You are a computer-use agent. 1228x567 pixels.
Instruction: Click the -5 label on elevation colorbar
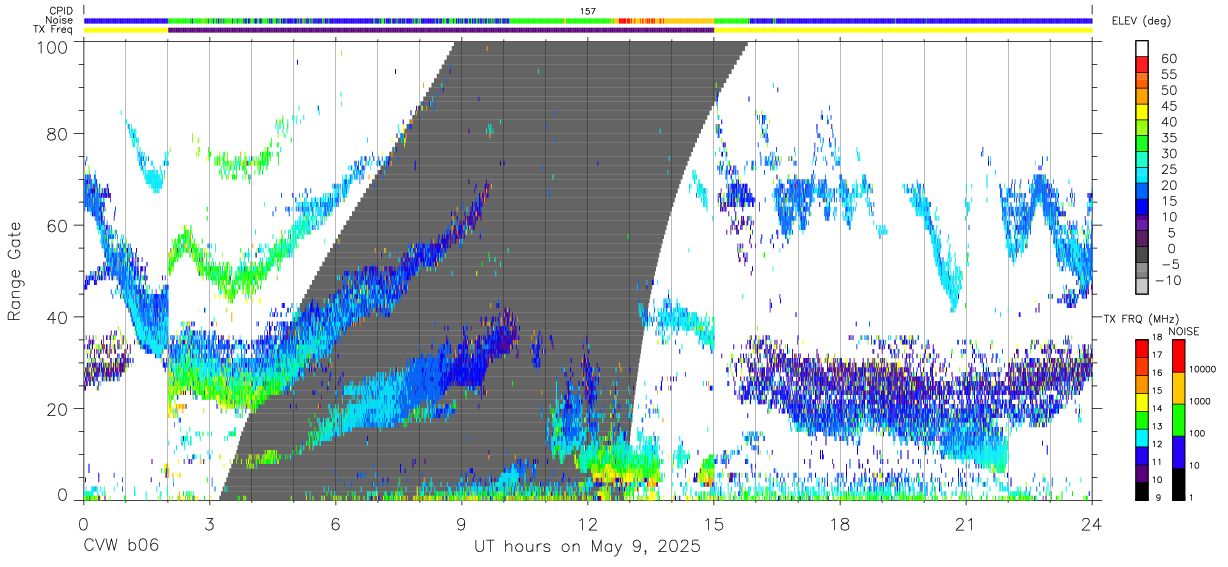1169,265
